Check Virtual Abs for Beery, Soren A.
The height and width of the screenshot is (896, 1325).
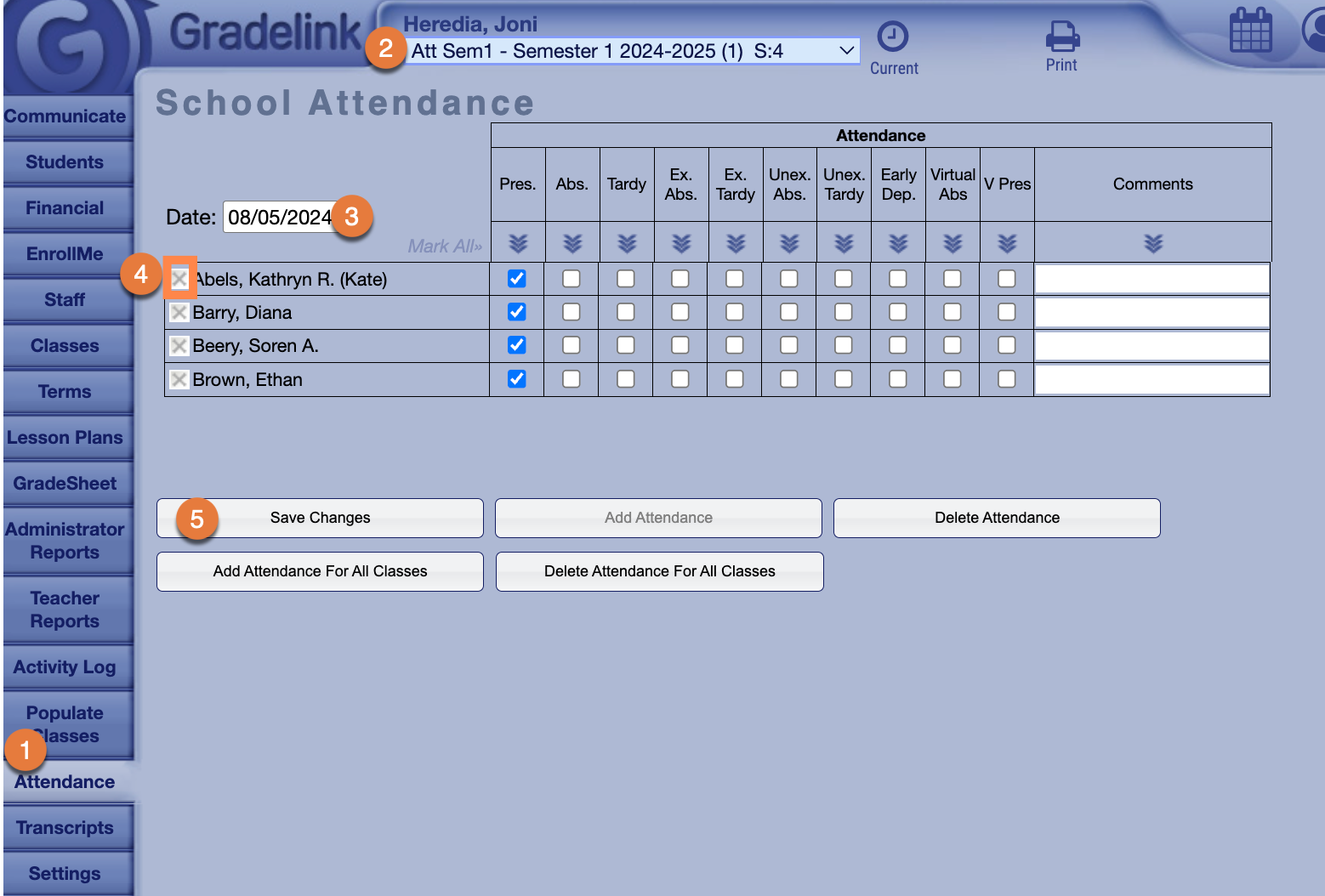(952, 345)
